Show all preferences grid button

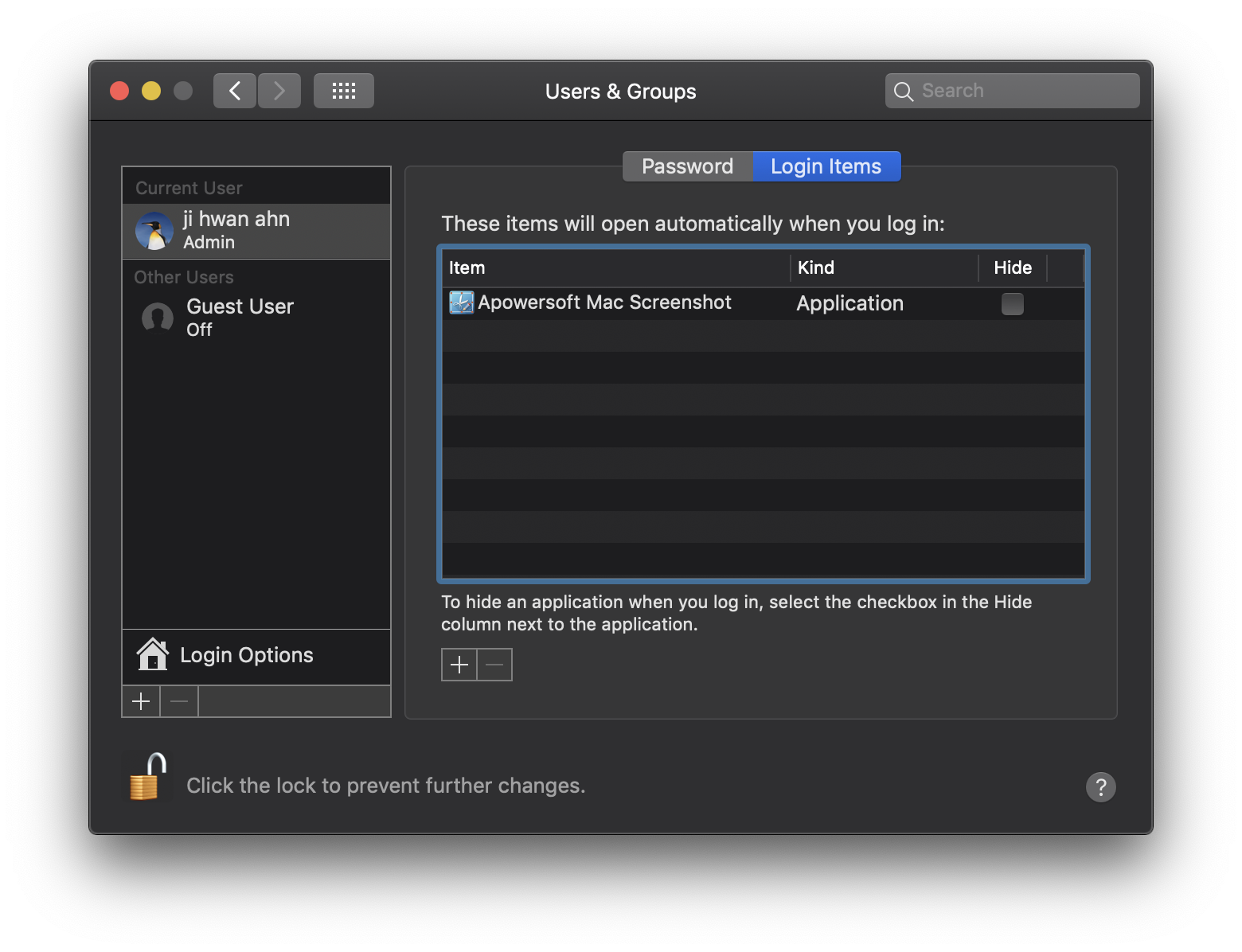pyautogui.click(x=344, y=91)
